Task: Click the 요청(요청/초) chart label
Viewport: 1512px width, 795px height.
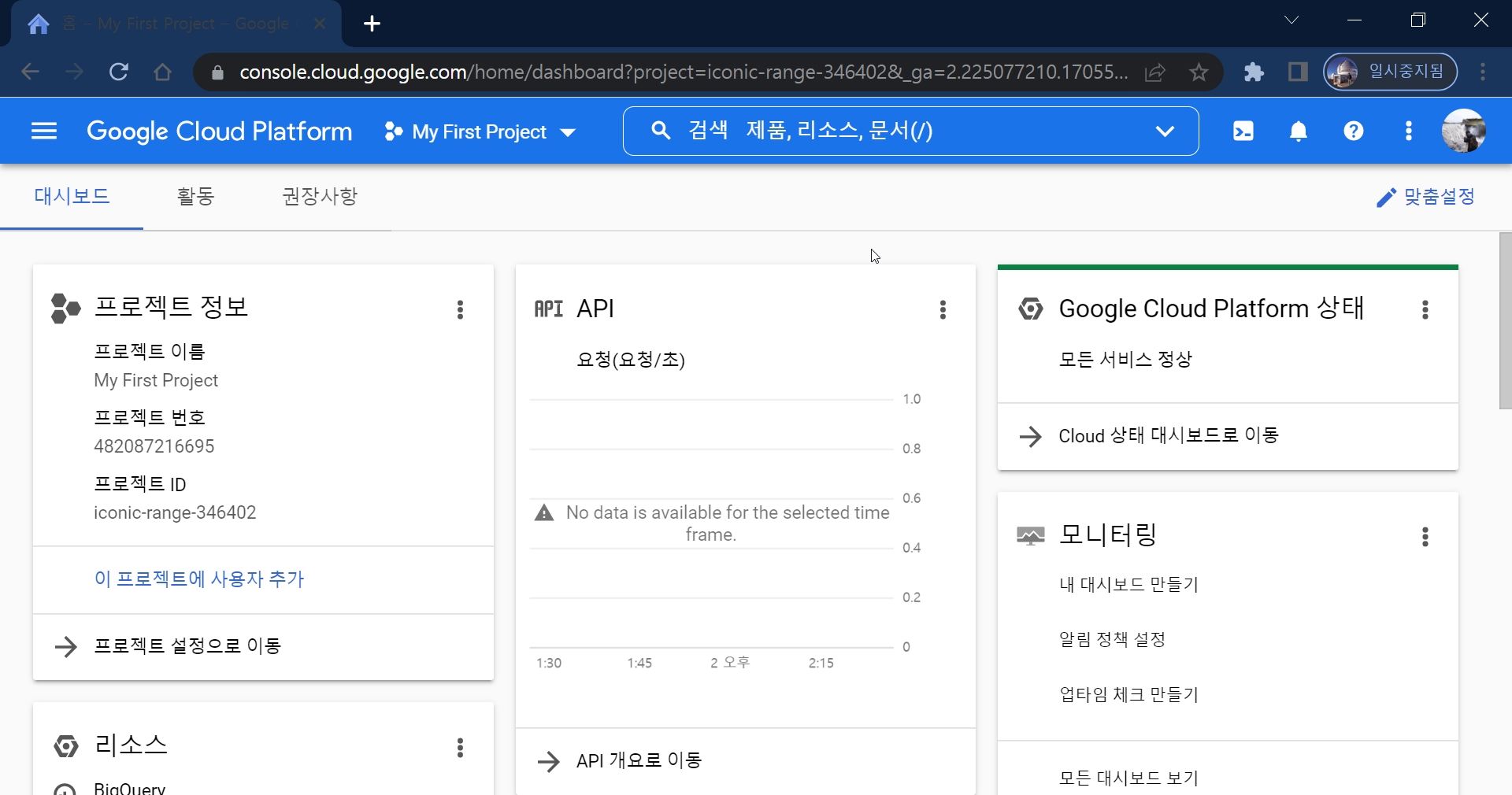Action: pyautogui.click(x=631, y=361)
